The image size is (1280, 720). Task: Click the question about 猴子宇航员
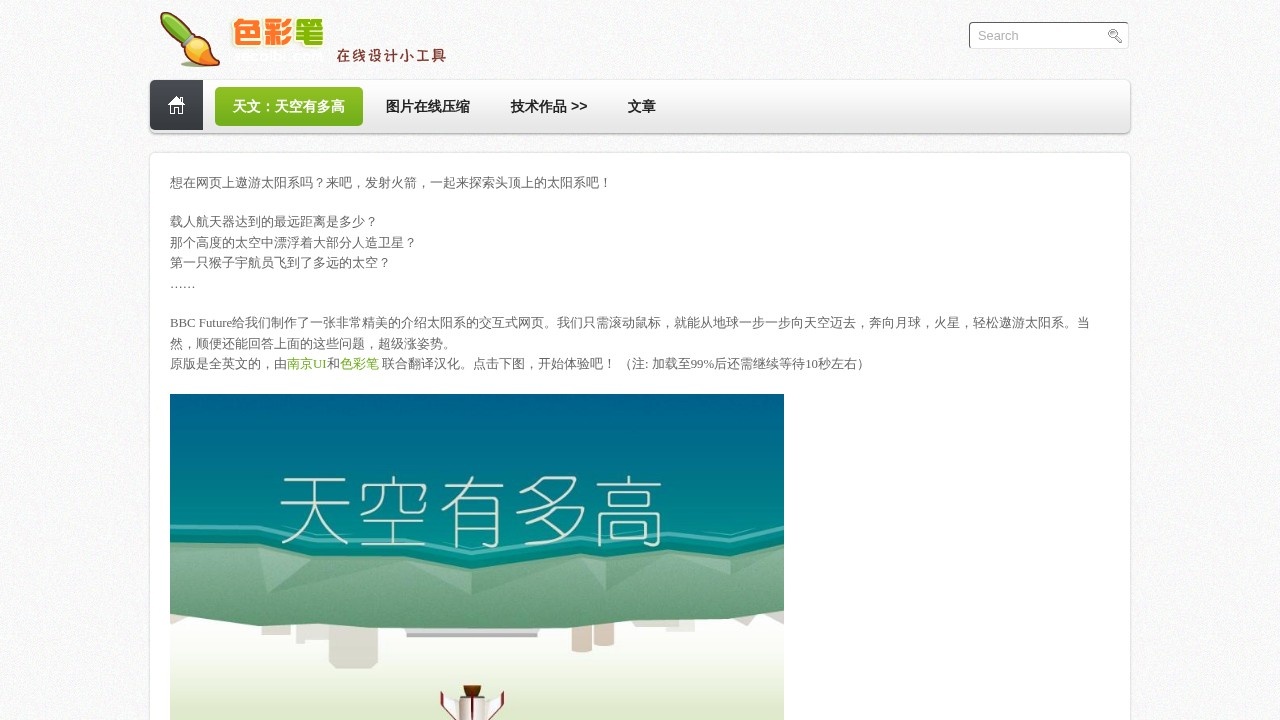pos(279,263)
